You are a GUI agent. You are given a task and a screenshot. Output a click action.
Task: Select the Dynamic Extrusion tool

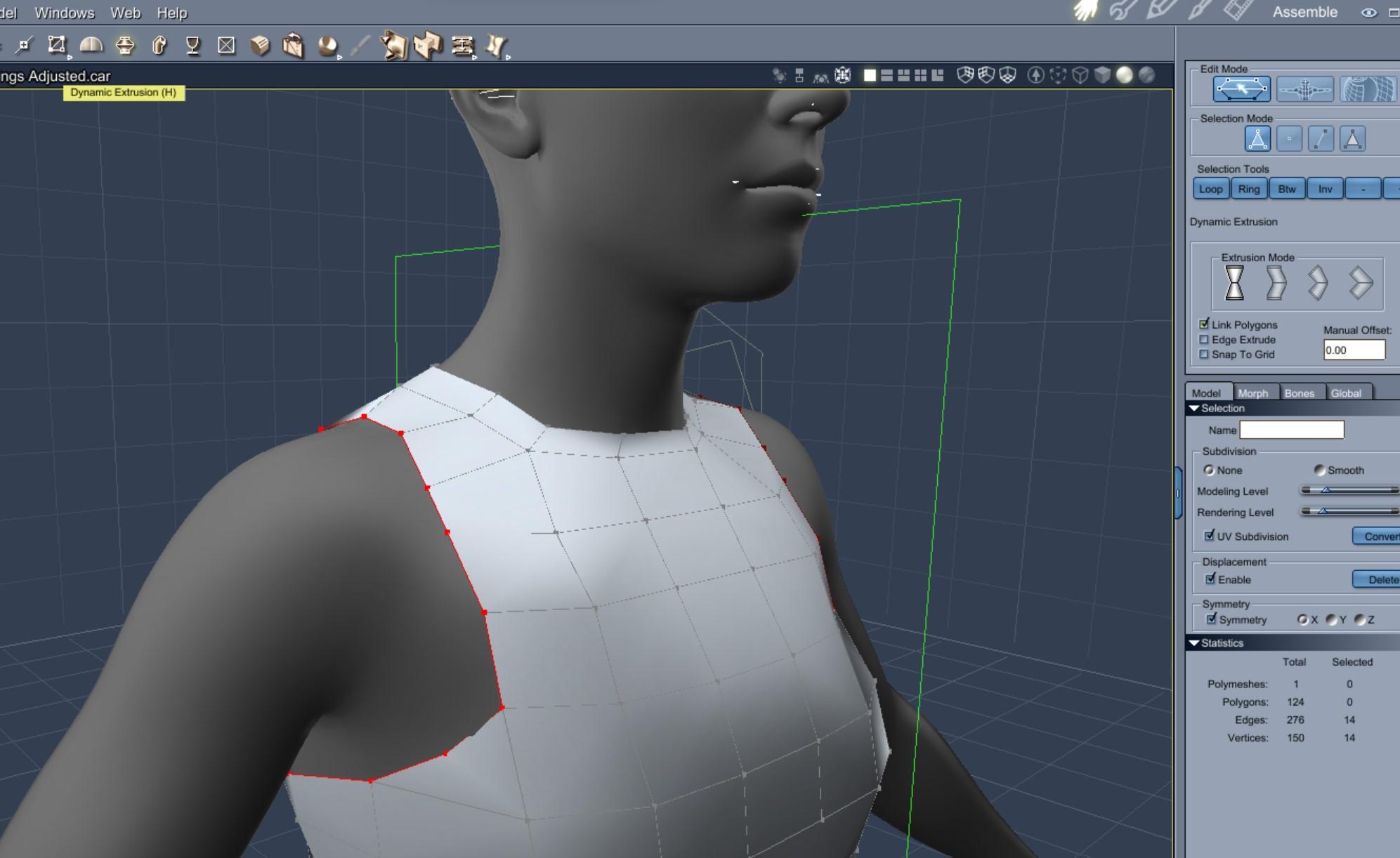coord(125,46)
